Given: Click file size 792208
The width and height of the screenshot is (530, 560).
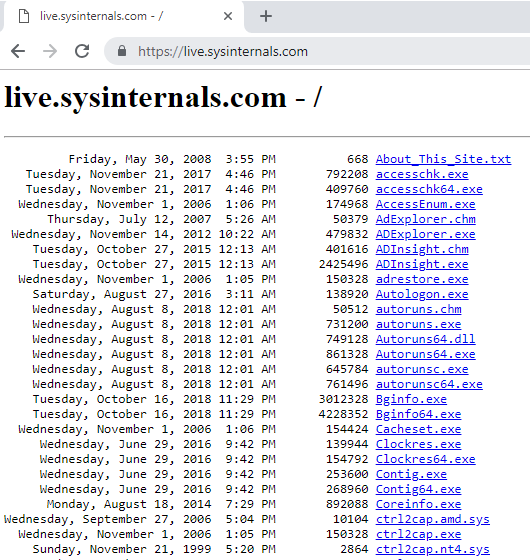Looking at the screenshot, I should pyautogui.click(x=347, y=174).
